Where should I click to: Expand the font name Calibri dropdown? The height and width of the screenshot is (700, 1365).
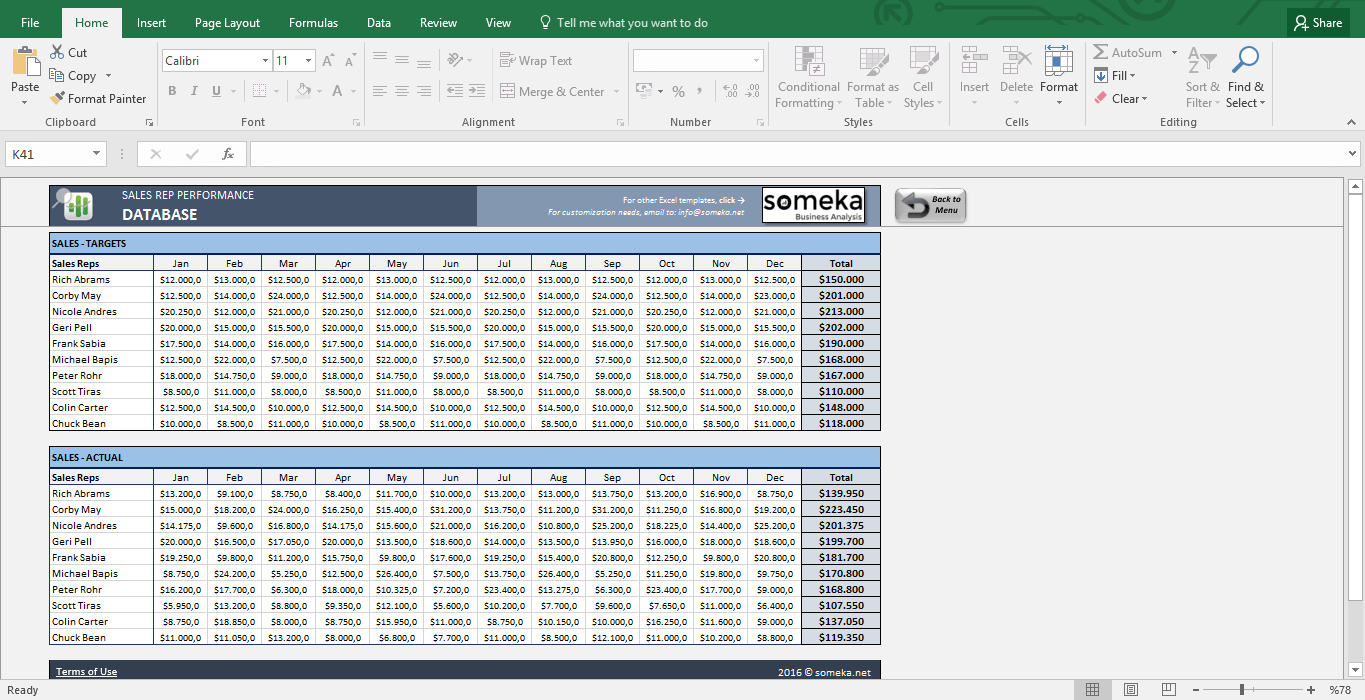[x=264, y=61]
